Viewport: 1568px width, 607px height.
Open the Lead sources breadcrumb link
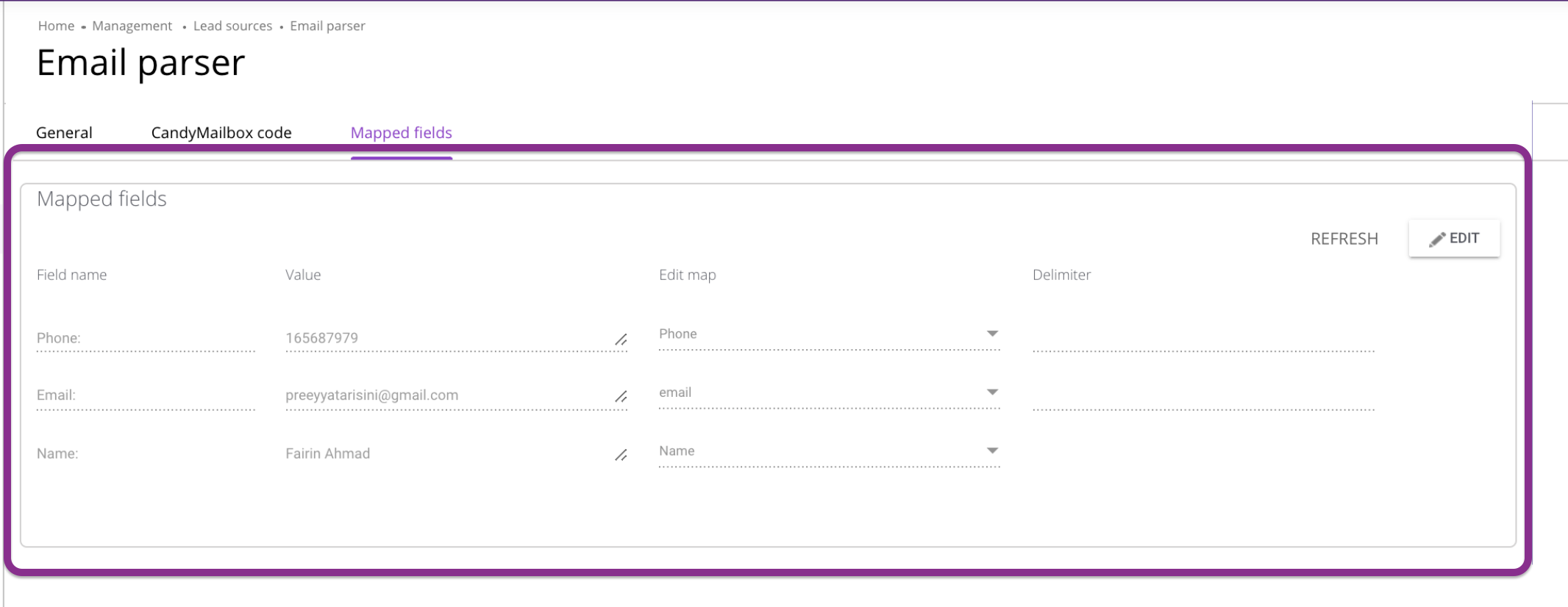[x=232, y=26]
